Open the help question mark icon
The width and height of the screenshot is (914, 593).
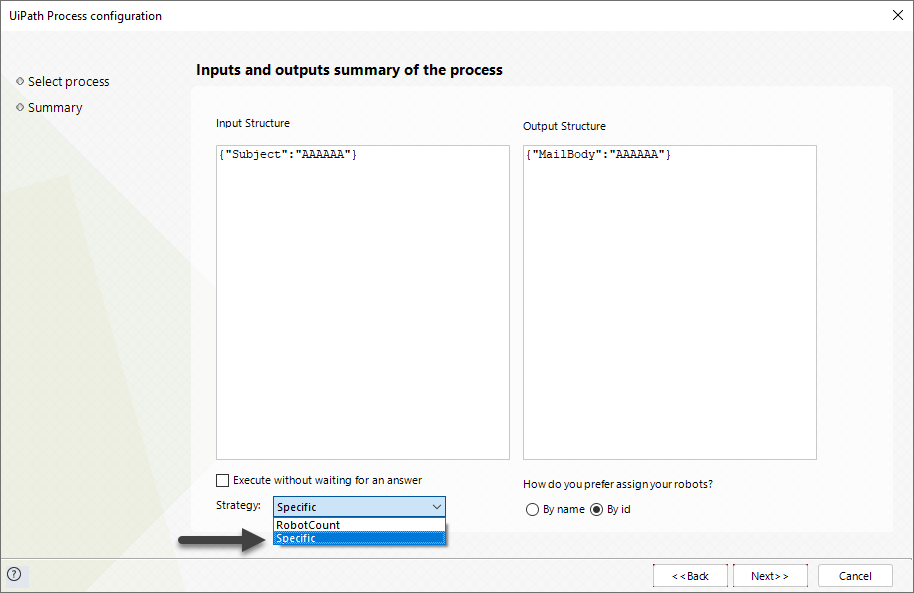click(14, 574)
